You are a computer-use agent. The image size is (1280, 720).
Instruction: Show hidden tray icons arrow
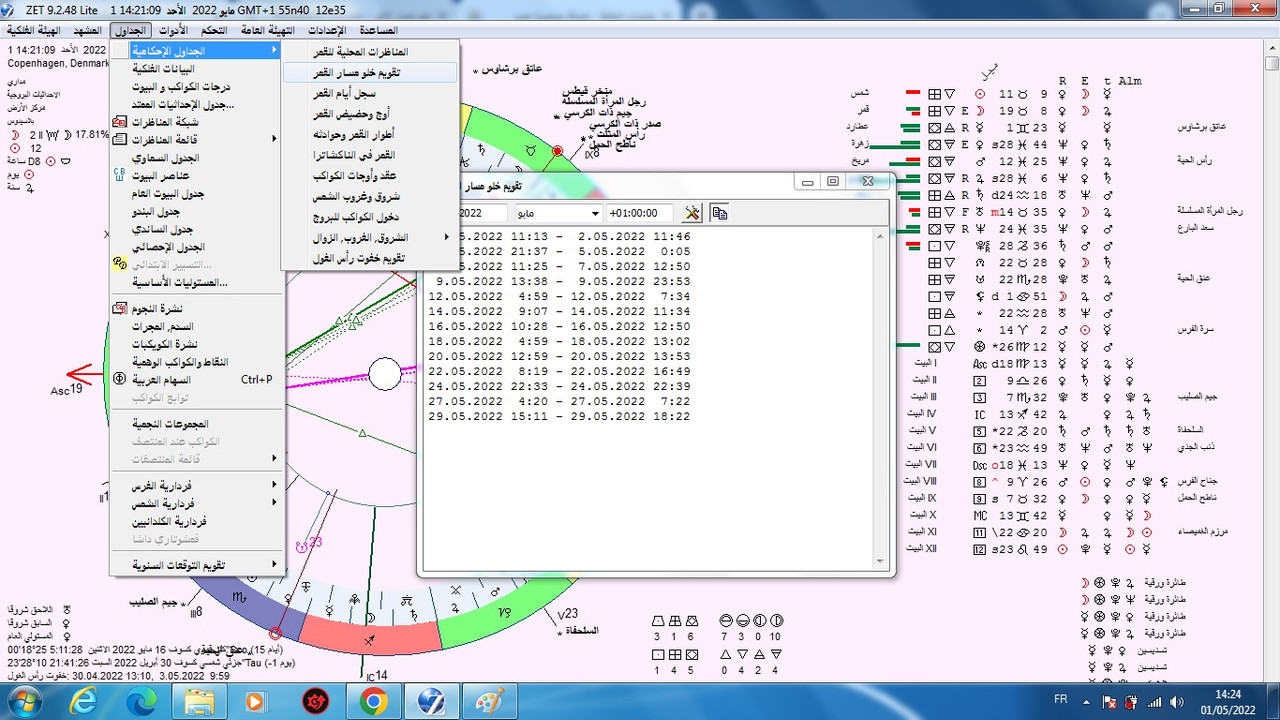click(1088, 701)
